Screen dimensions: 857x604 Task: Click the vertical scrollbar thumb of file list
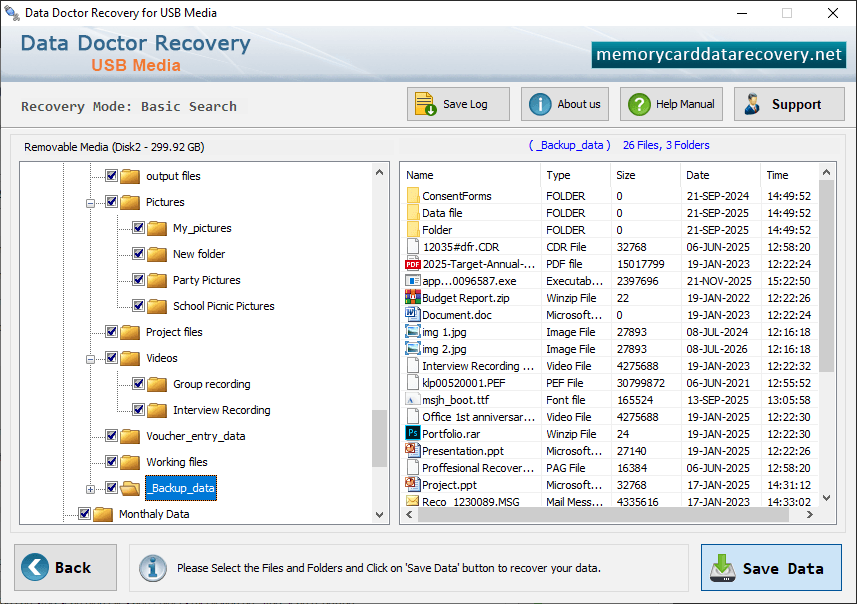coord(826,276)
